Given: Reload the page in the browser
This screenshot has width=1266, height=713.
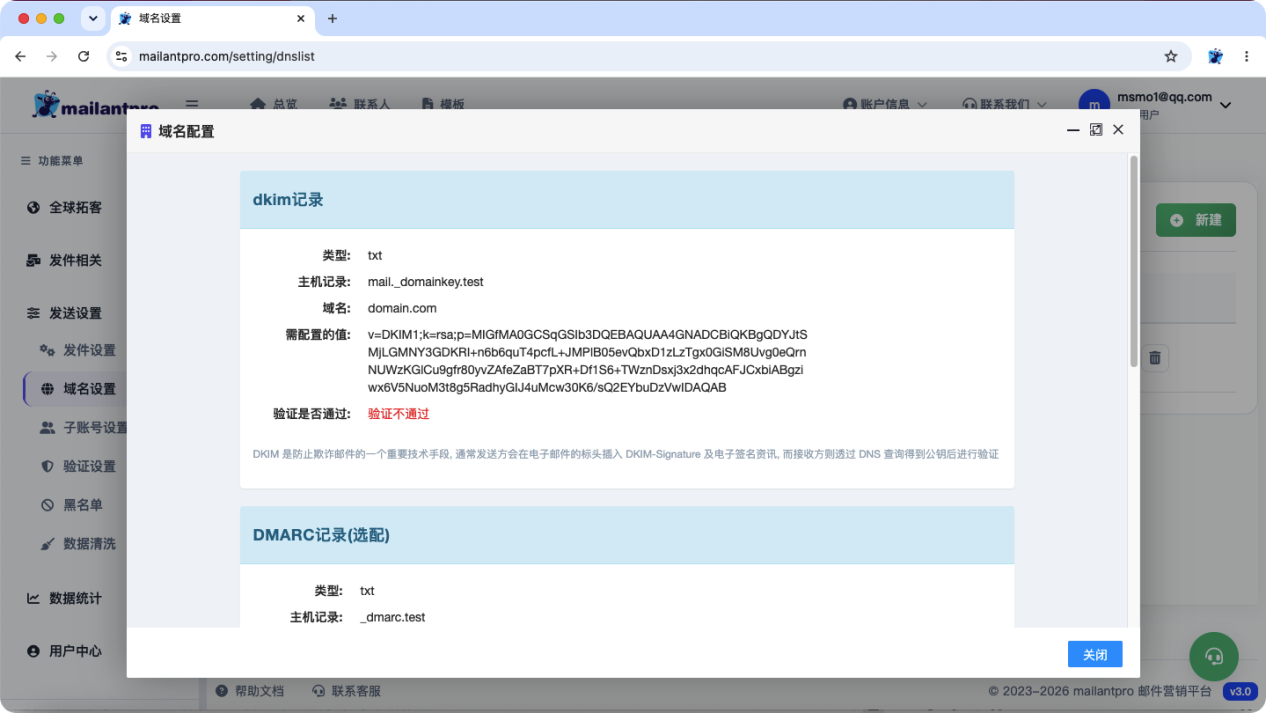Looking at the screenshot, I should point(84,56).
